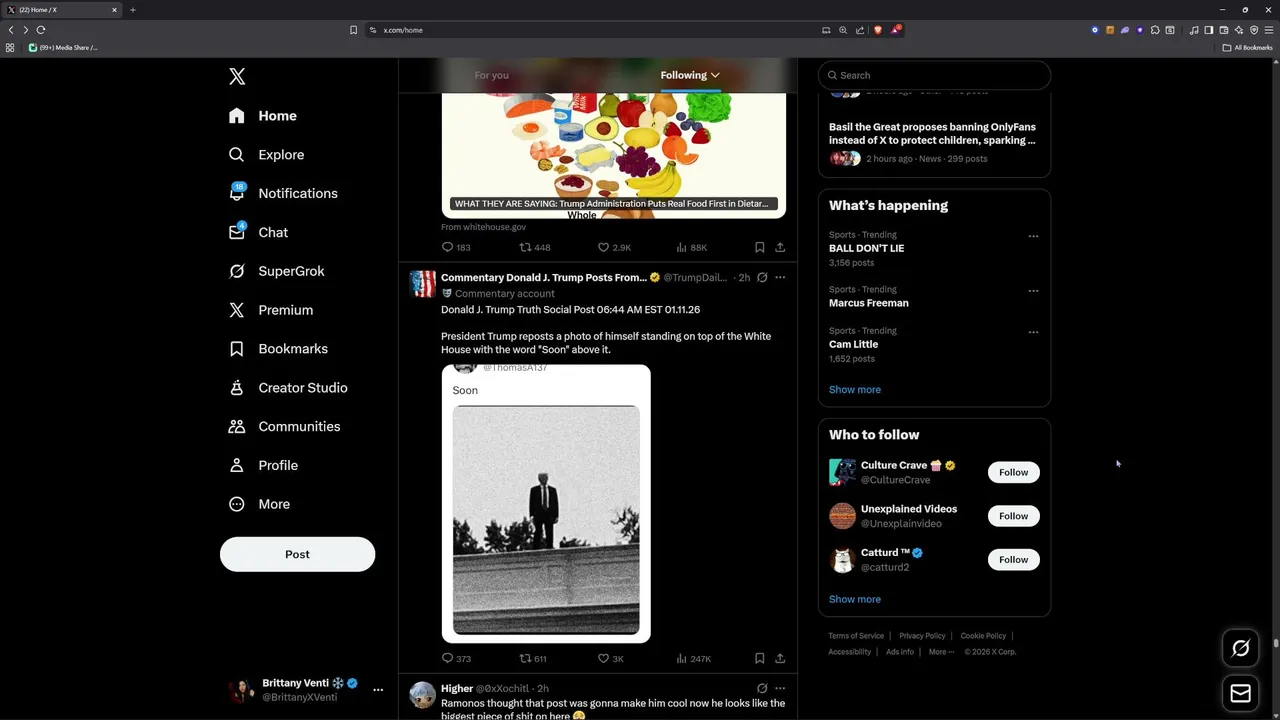
Task: Open Creator Studio
Action: 288,388
